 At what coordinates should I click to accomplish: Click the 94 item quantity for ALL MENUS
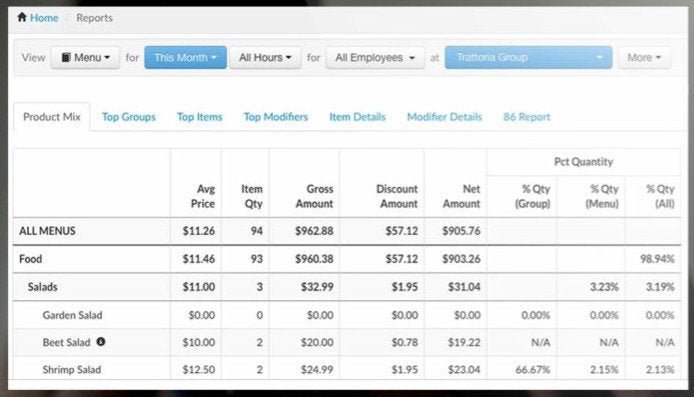pyautogui.click(x=257, y=231)
